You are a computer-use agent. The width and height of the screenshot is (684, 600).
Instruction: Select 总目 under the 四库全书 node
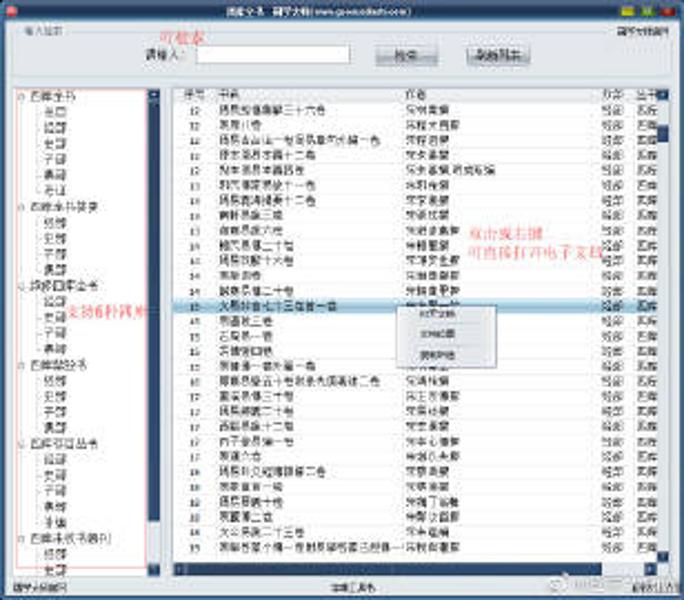point(54,112)
